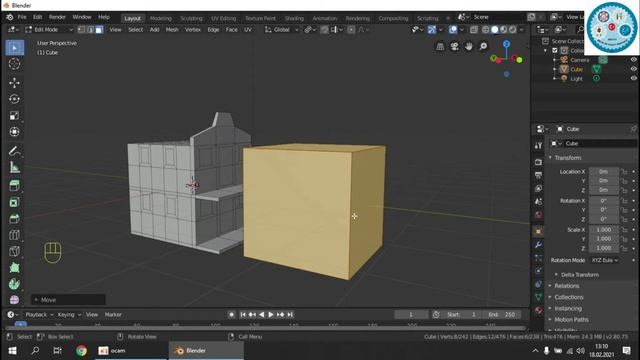Click the Marker menu in timeline

113,314
